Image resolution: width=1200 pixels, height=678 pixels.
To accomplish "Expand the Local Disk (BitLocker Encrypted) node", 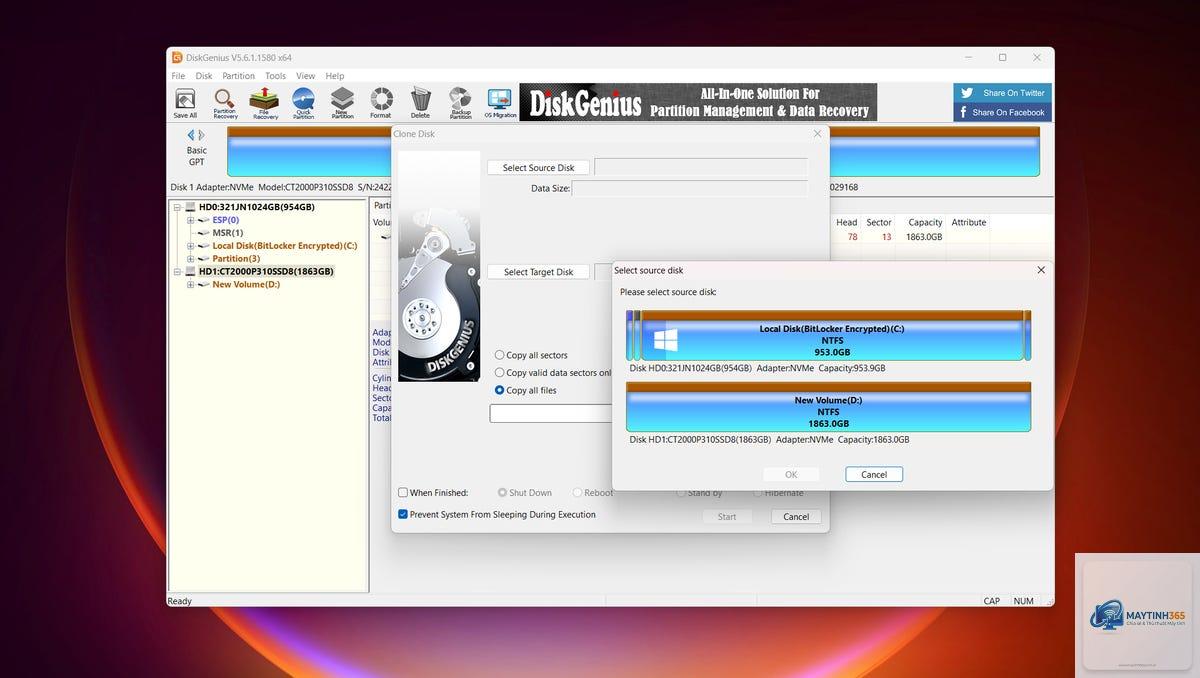I will [x=190, y=246].
